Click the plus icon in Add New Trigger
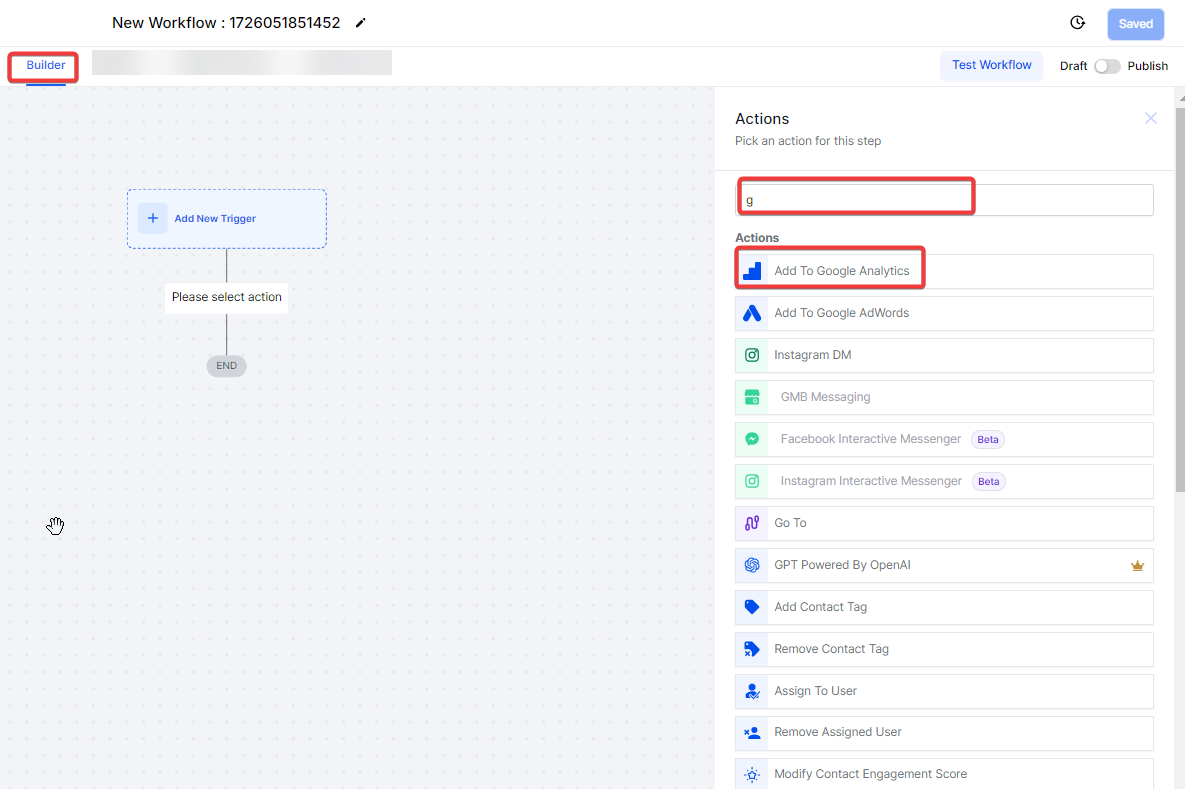This screenshot has width=1185, height=789. tap(153, 218)
